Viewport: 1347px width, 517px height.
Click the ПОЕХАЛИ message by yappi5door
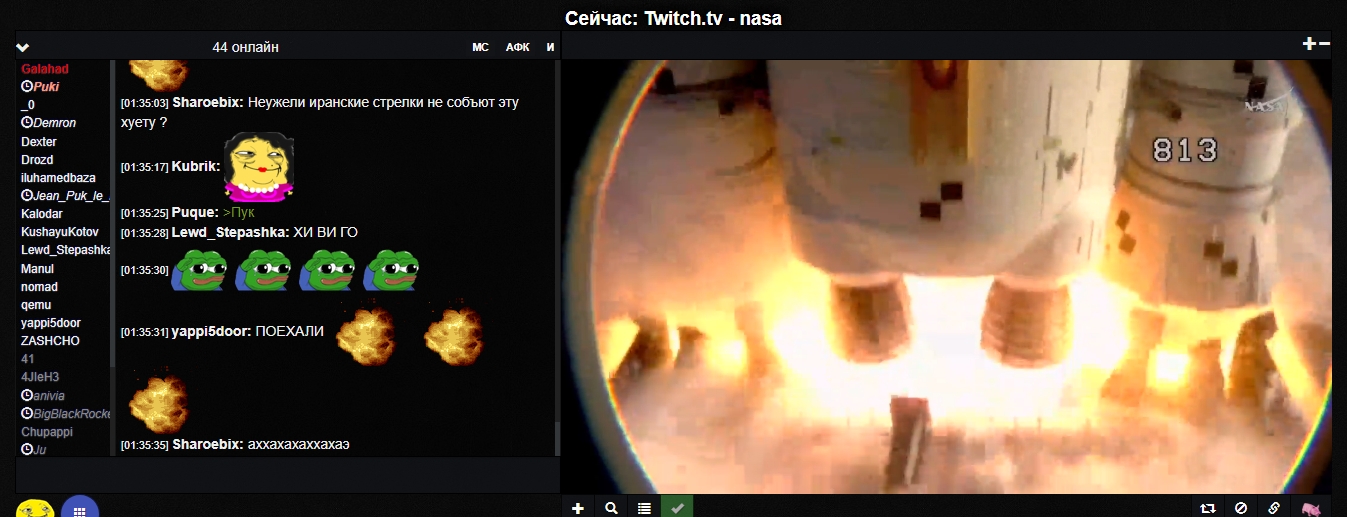[x=290, y=331]
